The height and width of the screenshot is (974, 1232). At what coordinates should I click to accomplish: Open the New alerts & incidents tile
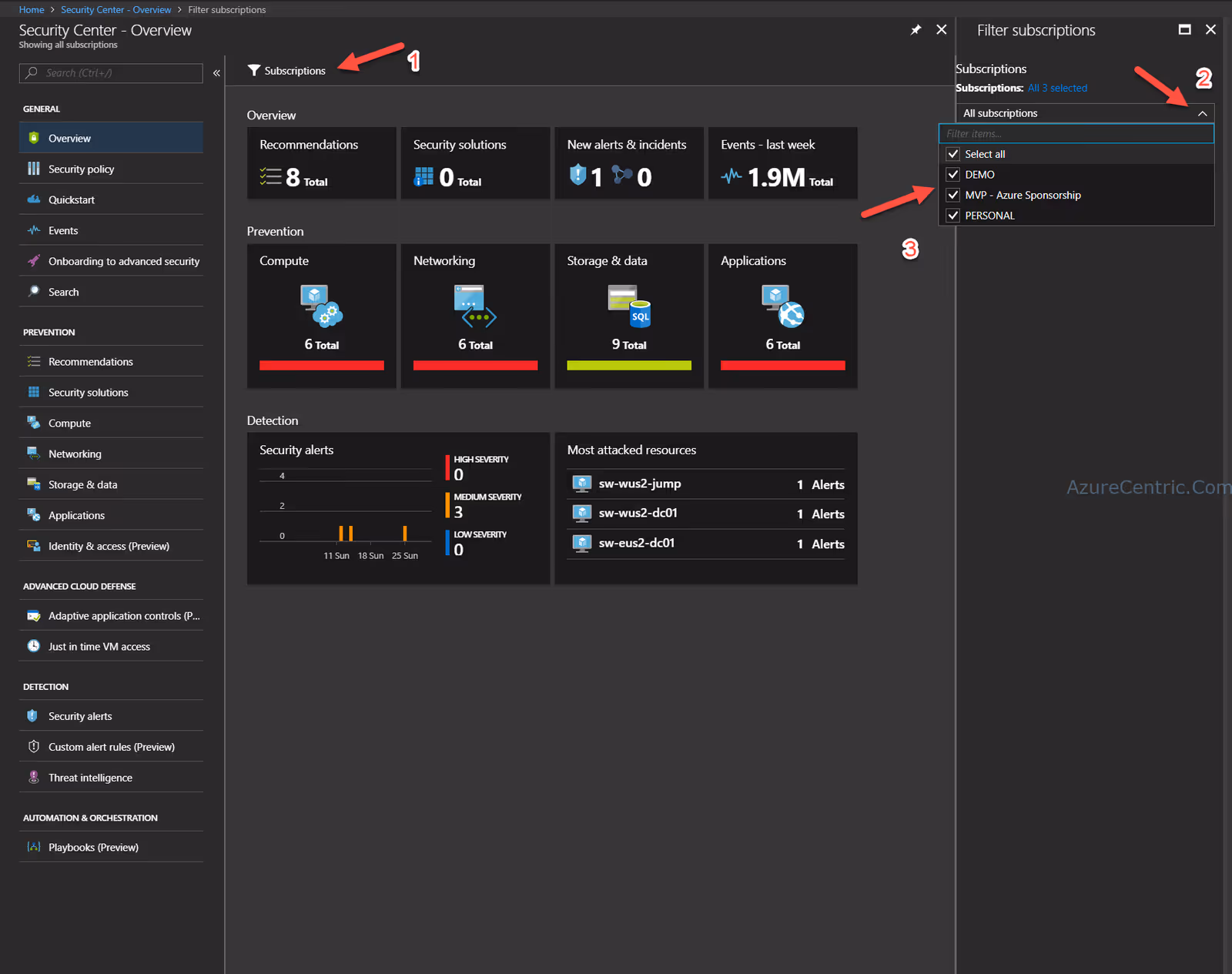tap(629, 163)
